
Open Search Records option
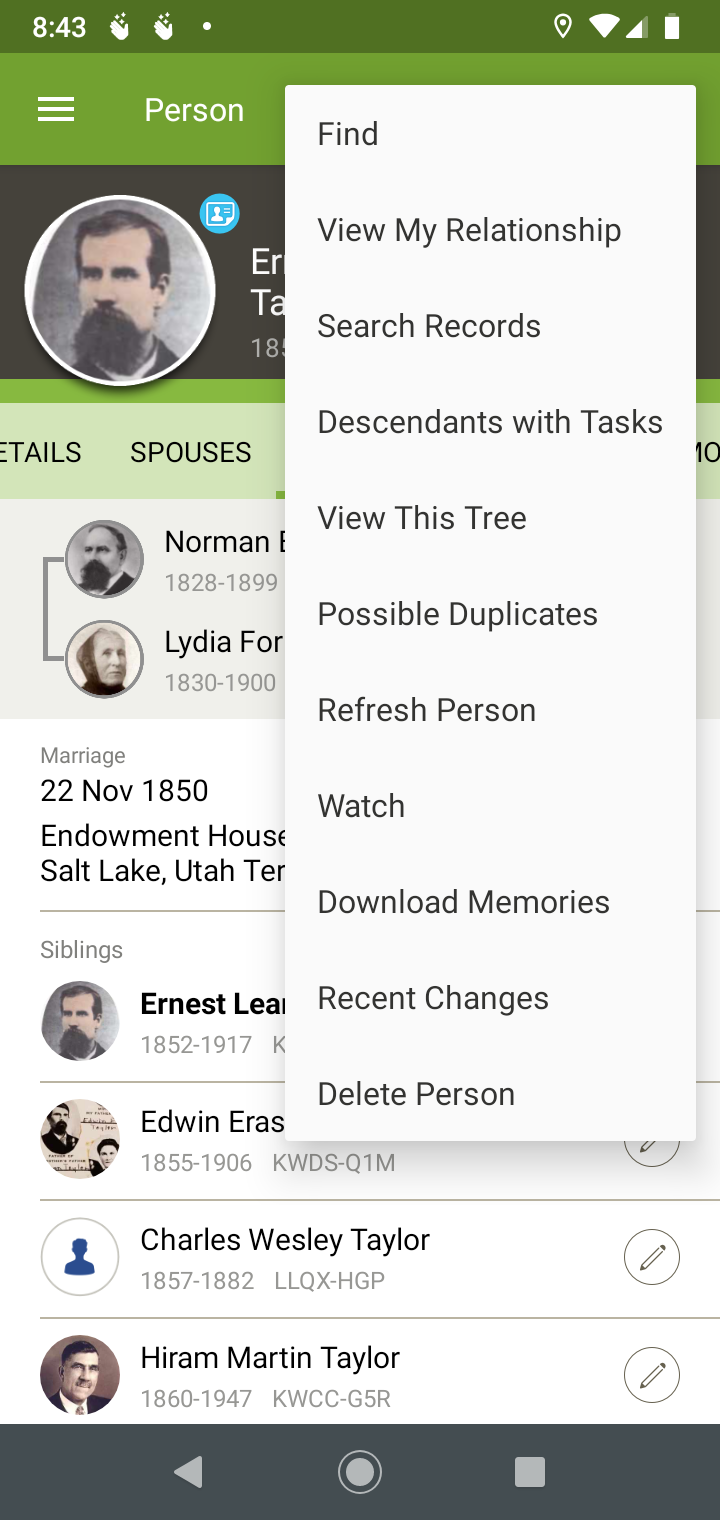click(429, 326)
